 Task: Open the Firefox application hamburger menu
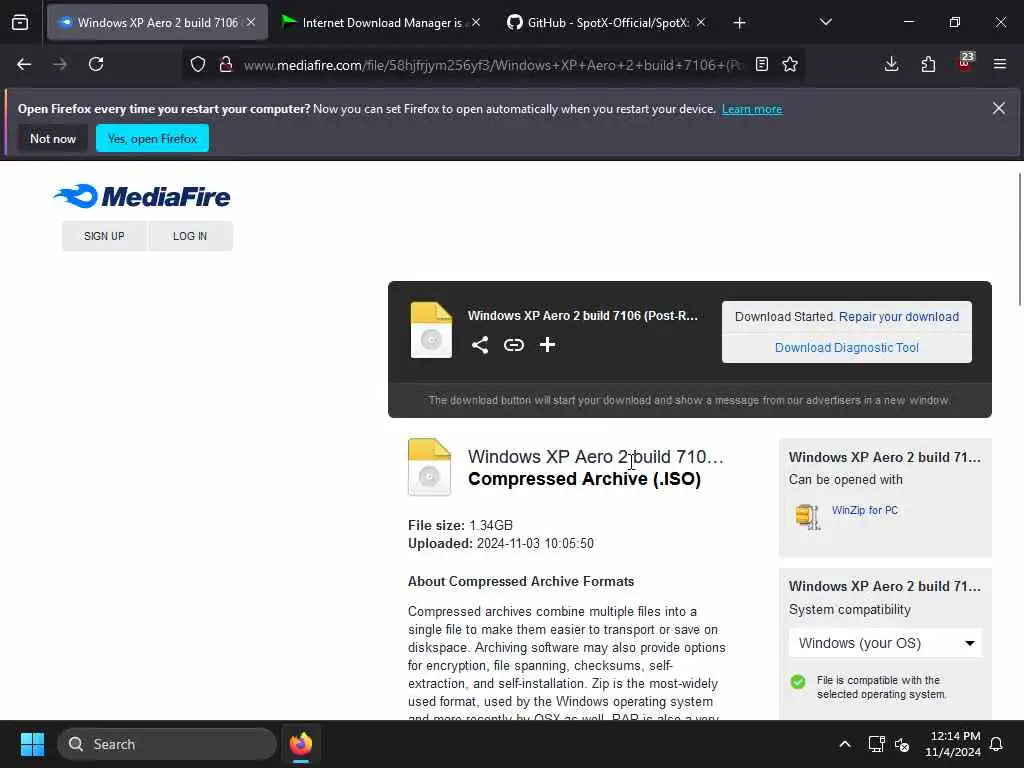[1000, 64]
